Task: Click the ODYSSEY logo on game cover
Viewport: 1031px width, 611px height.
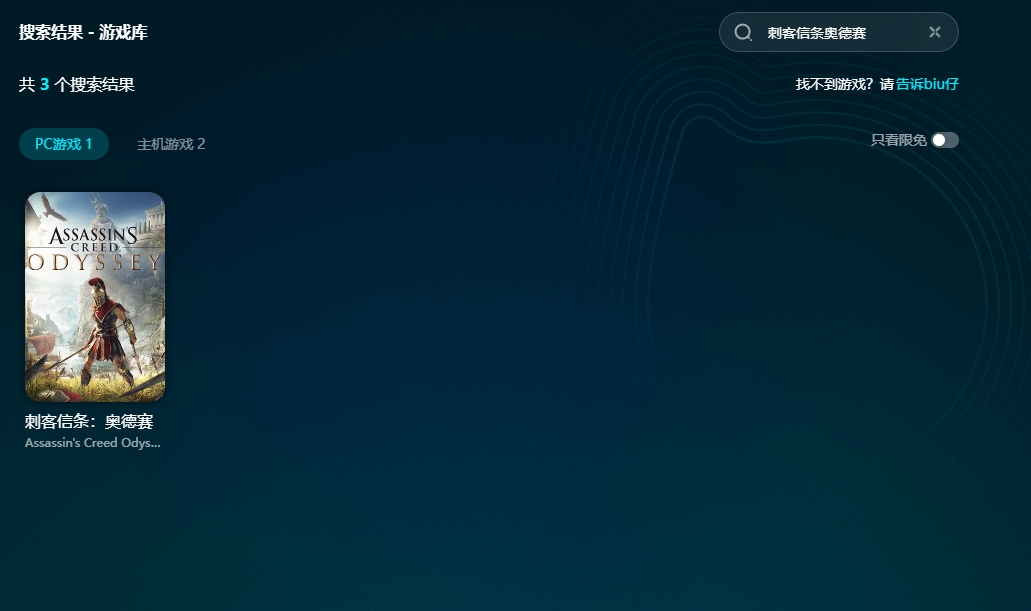Action: (x=94, y=263)
